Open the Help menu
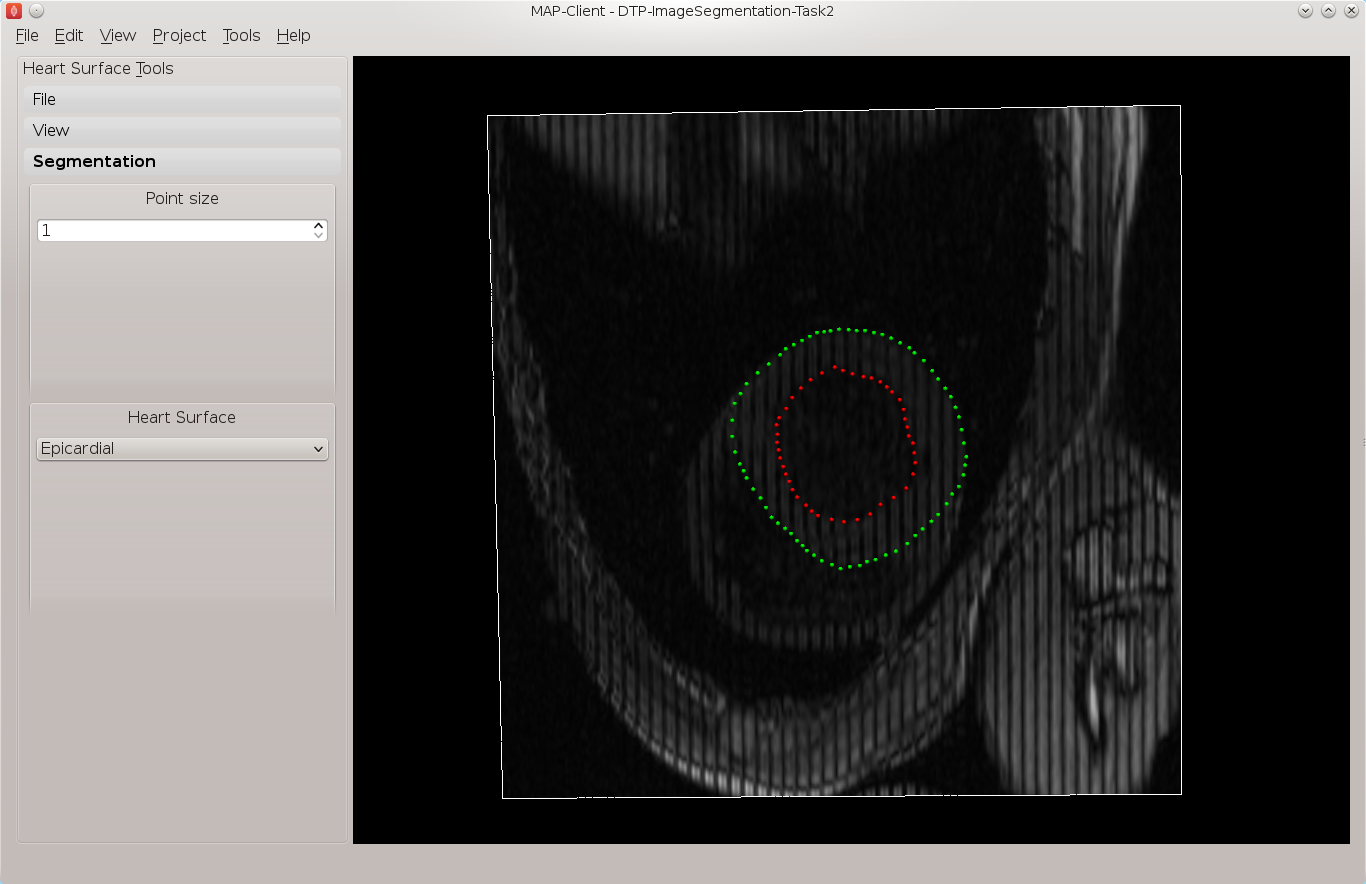1366x884 pixels. [293, 35]
